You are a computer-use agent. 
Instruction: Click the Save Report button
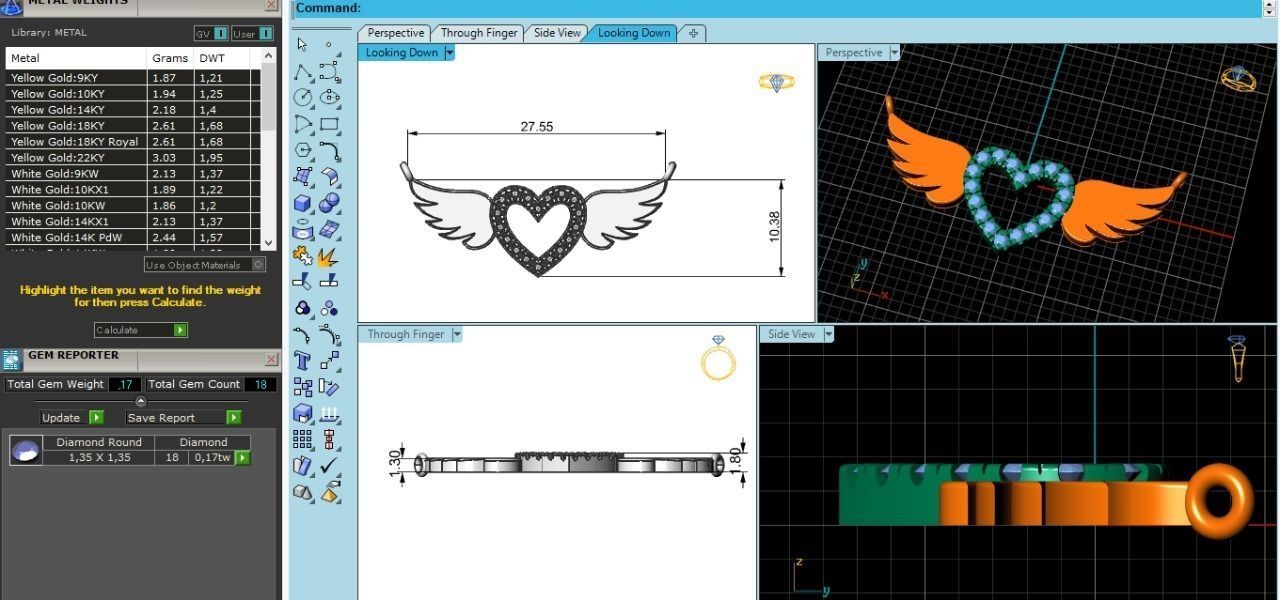pyautogui.click(x=183, y=418)
